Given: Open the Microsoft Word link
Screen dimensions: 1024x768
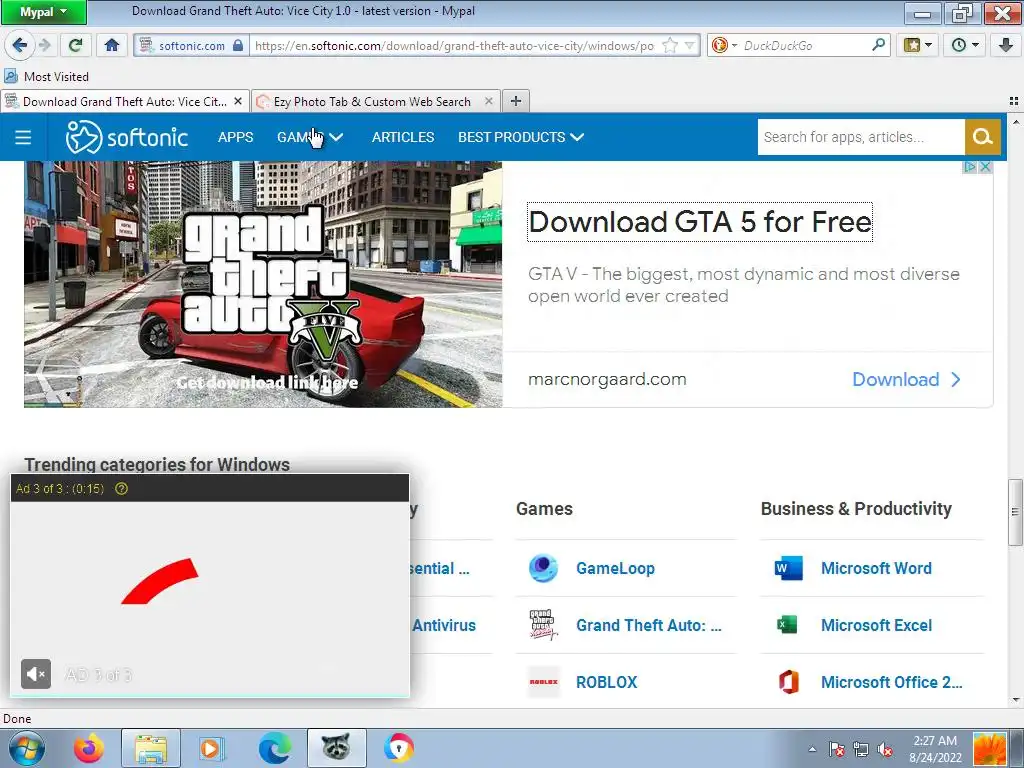Looking at the screenshot, I should [876, 568].
